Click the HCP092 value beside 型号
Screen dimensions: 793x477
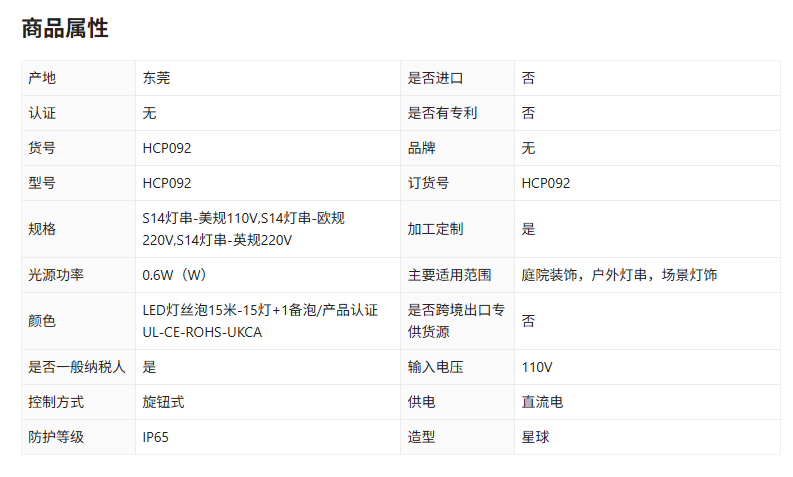(x=166, y=183)
